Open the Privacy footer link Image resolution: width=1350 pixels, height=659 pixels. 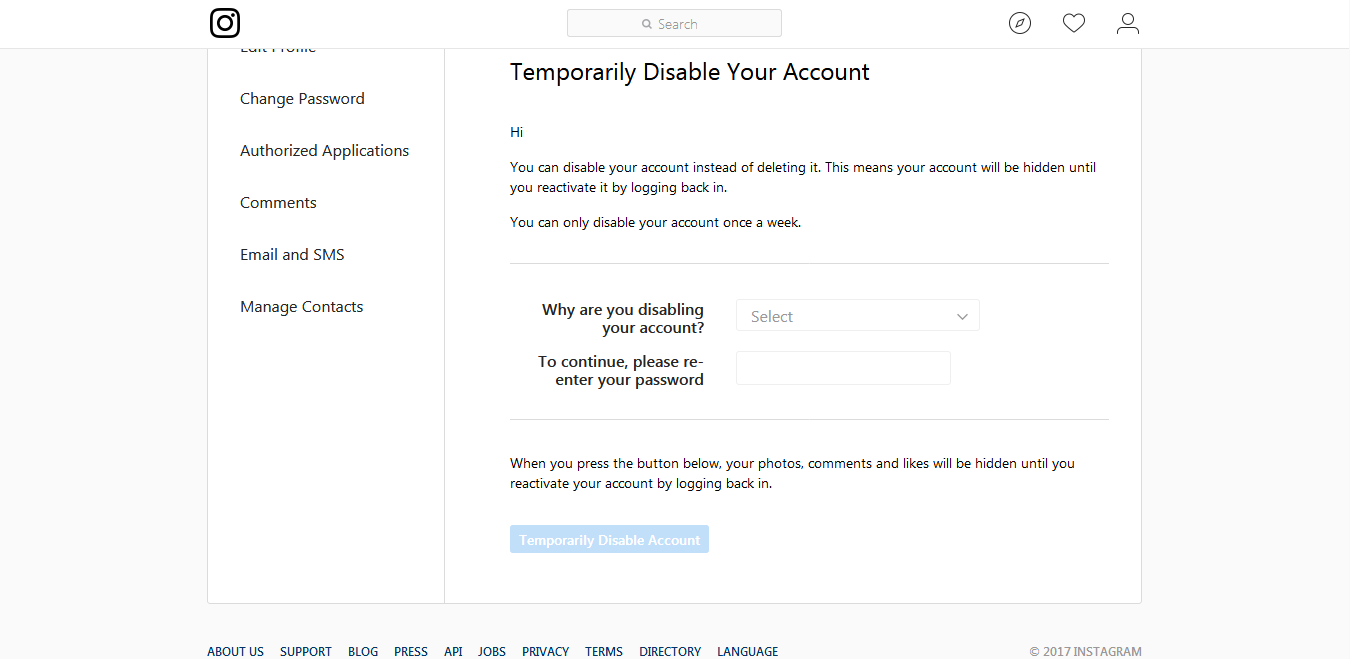pyautogui.click(x=545, y=651)
